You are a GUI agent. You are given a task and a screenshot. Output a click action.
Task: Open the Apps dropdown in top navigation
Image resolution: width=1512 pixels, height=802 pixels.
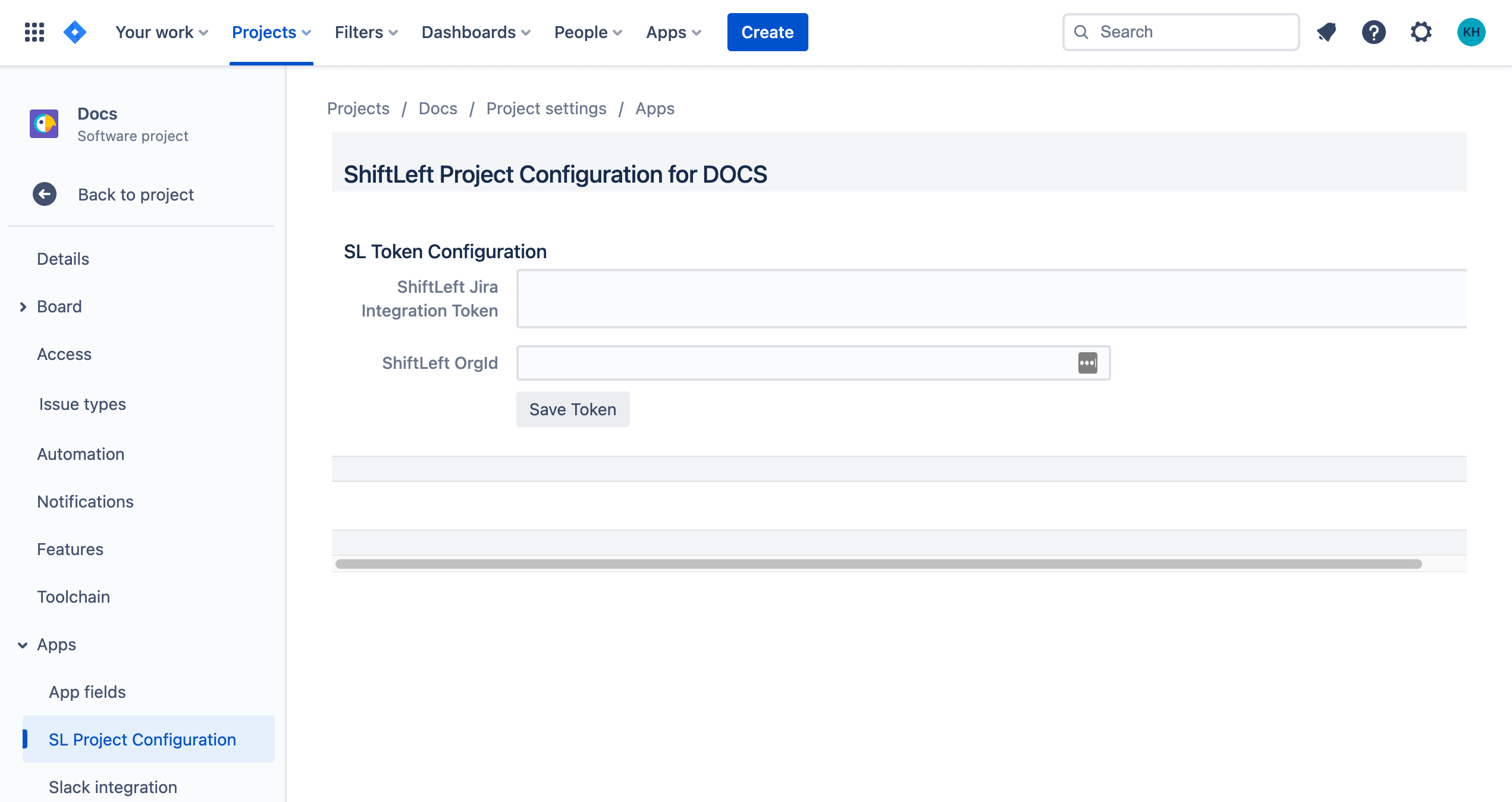[x=674, y=32]
